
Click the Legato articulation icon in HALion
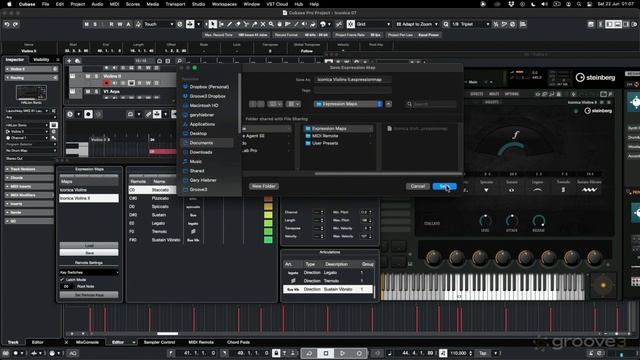[x=538, y=190]
